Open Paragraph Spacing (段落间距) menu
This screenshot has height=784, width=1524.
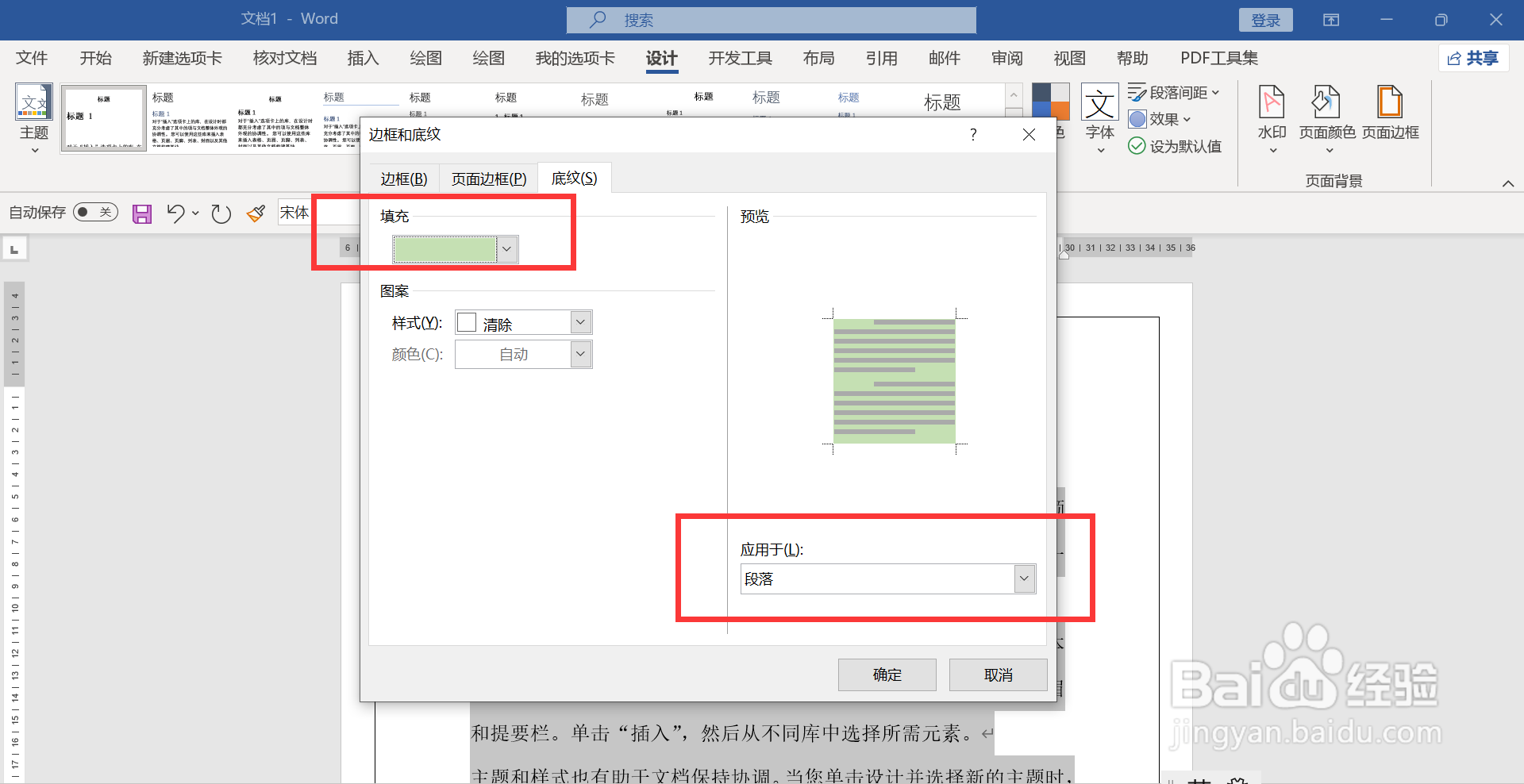click(x=1174, y=93)
